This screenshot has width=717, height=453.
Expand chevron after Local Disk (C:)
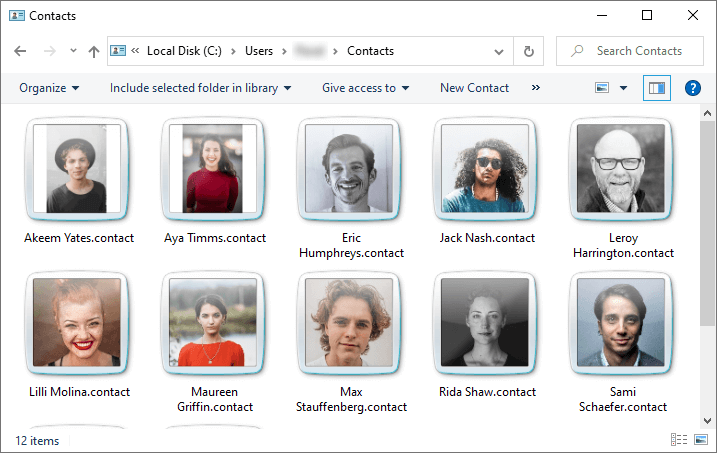233,51
